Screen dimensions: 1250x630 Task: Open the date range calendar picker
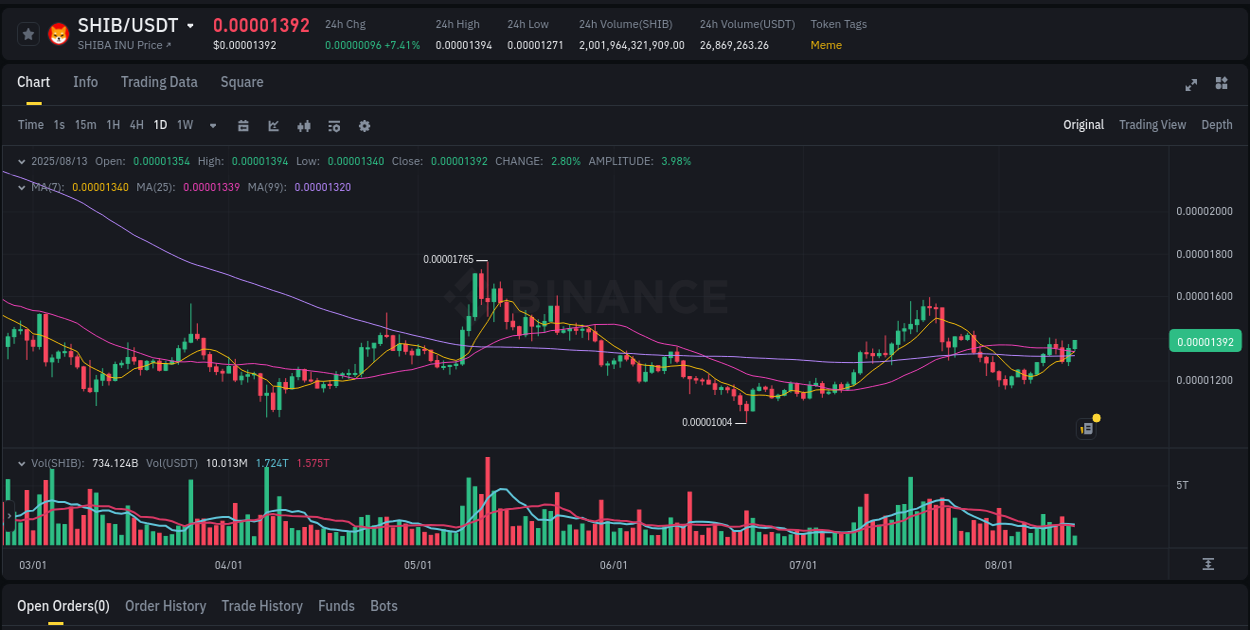click(x=243, y=125)
